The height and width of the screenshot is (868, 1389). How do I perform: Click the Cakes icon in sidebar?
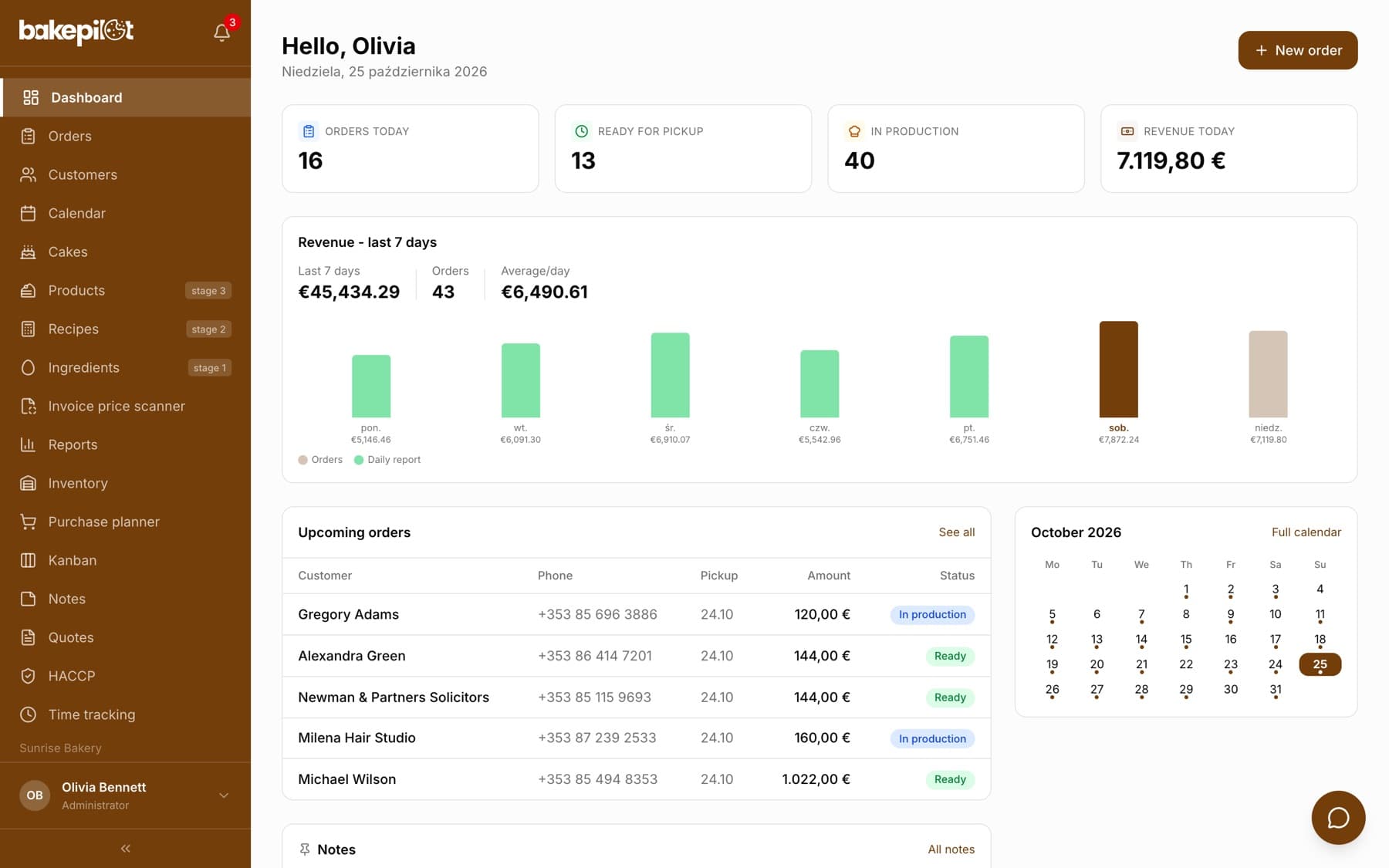pyautogui.click(x=28, y=252)
